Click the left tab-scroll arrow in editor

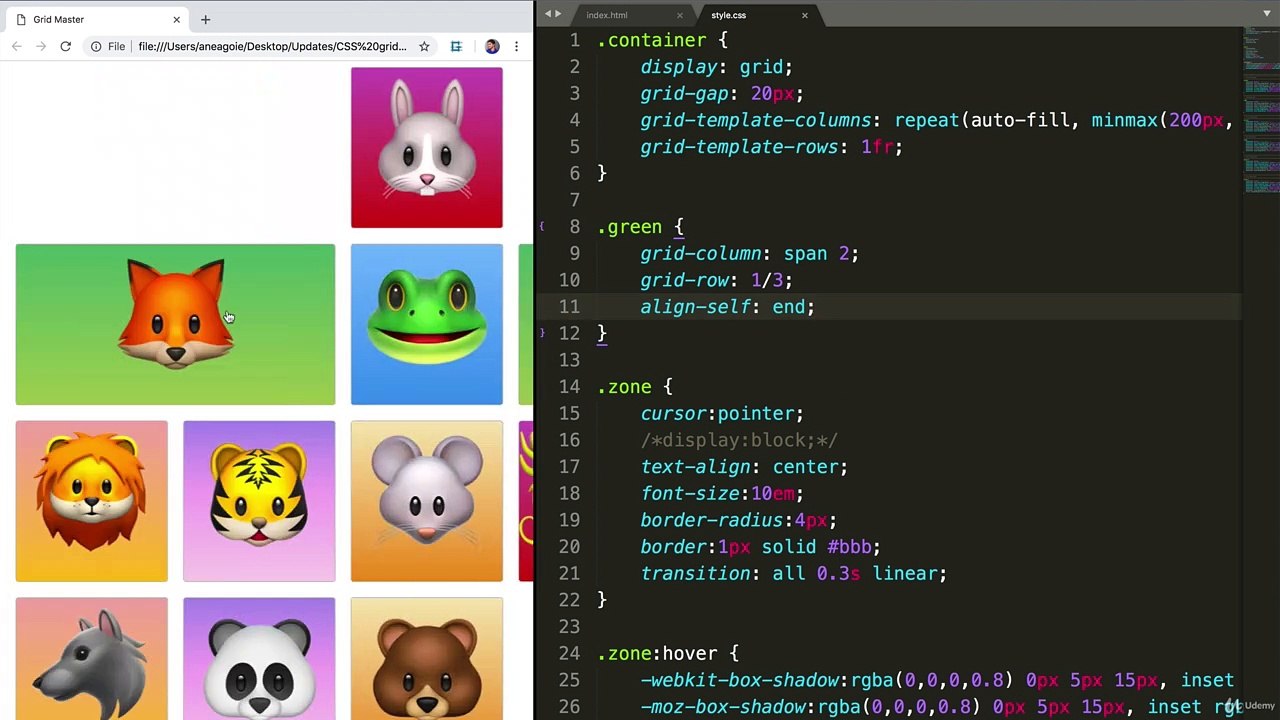point(547,14)
